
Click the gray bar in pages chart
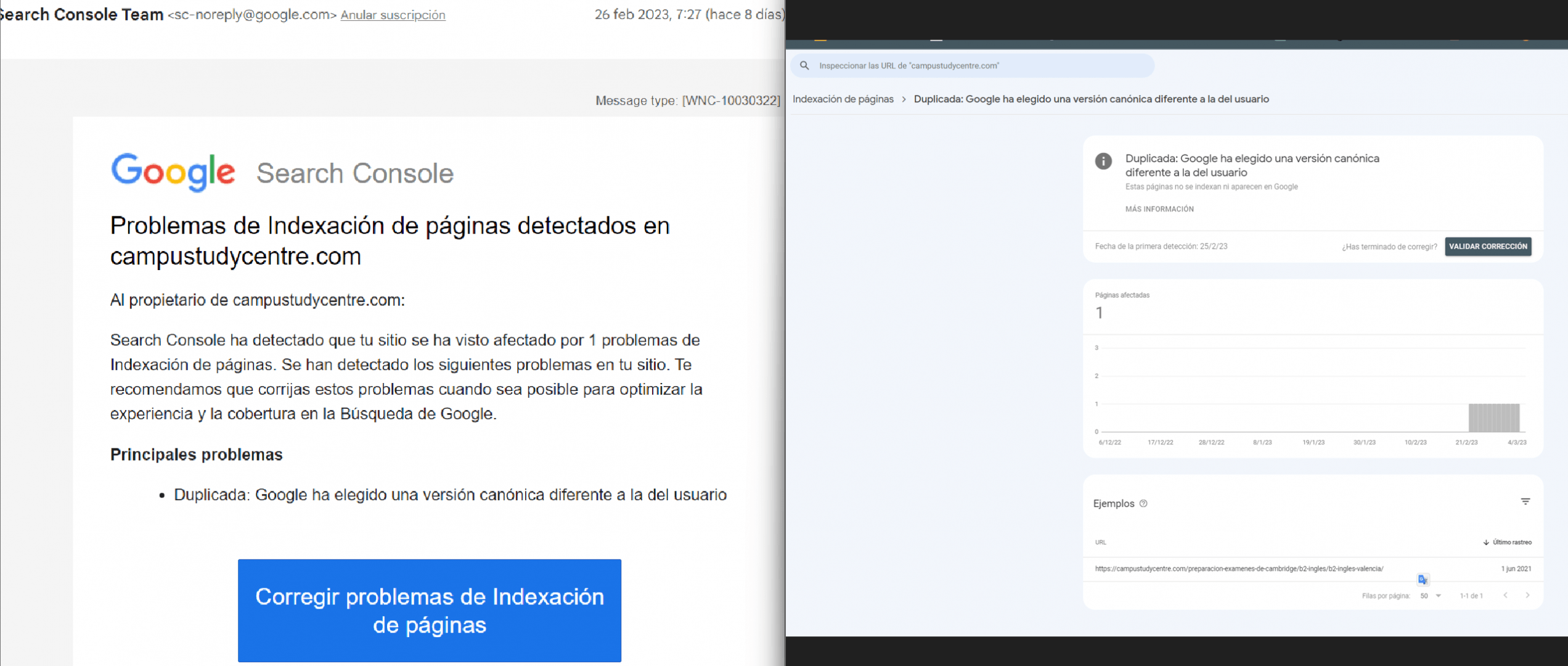tap(1494, 417)
